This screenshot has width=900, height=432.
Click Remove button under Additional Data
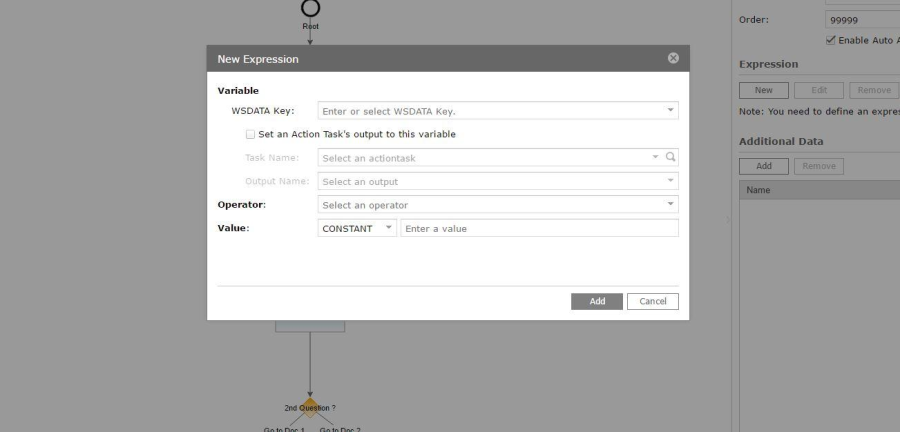pos(817,165)
